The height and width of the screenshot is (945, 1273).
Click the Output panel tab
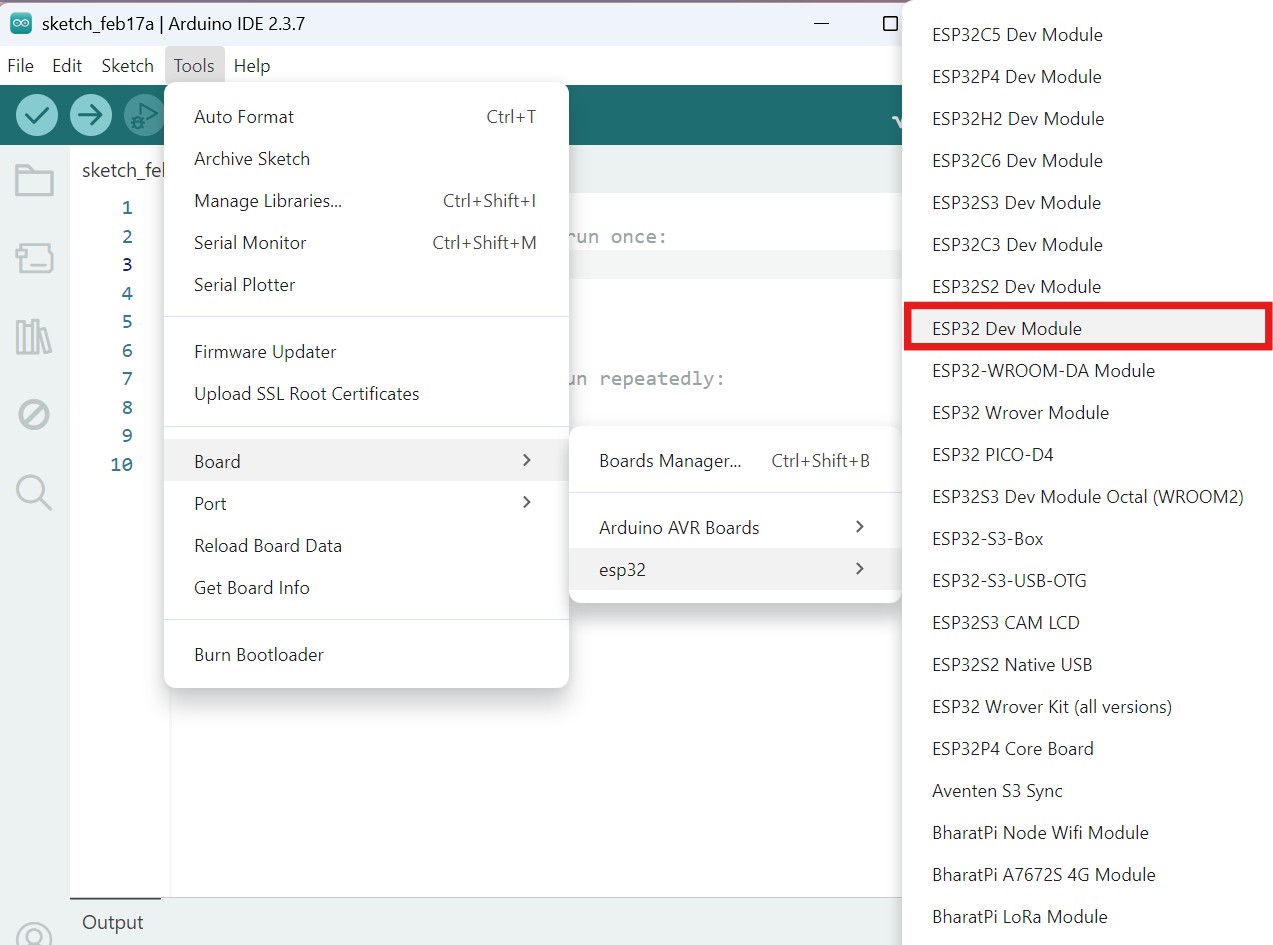click(x=113, y=922)
